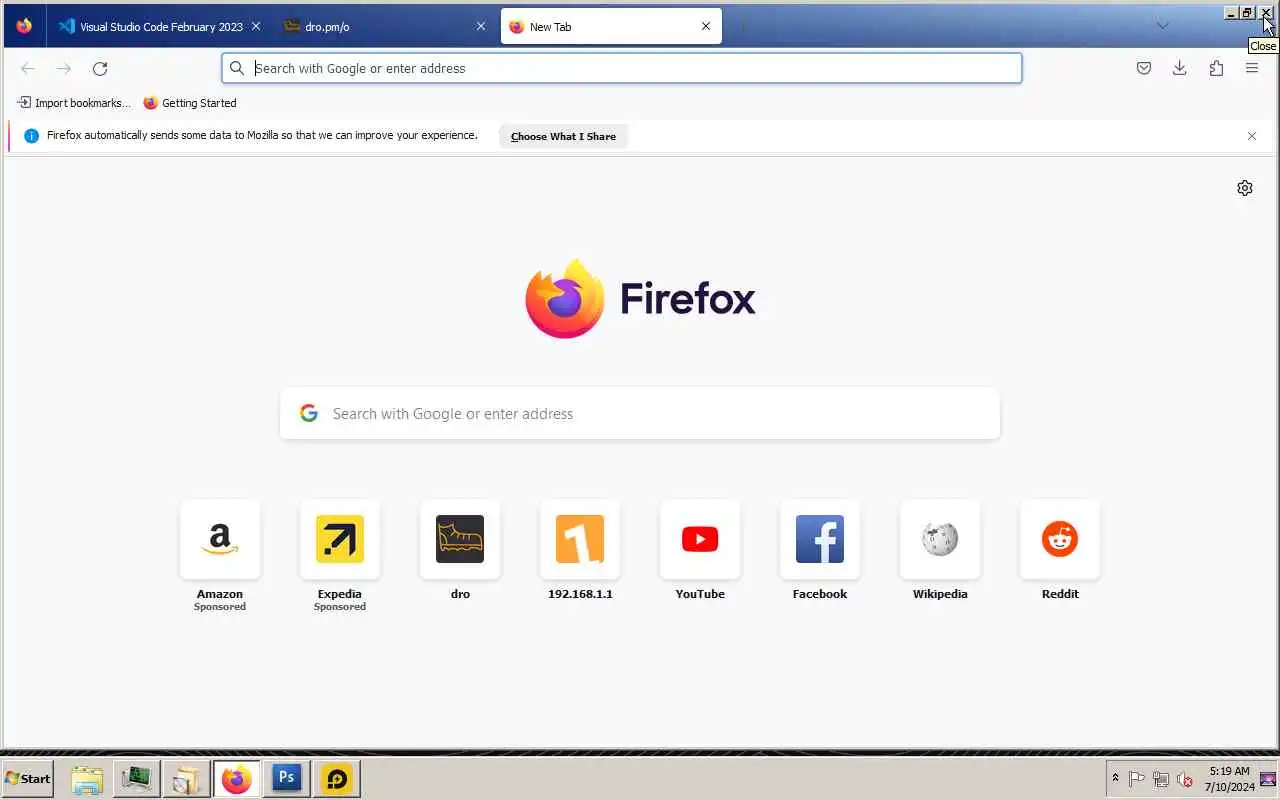The height and width of the screenshot is (800, 1280).
Task: Open the Downloads panel
Action: click(x=1180, y=68)
